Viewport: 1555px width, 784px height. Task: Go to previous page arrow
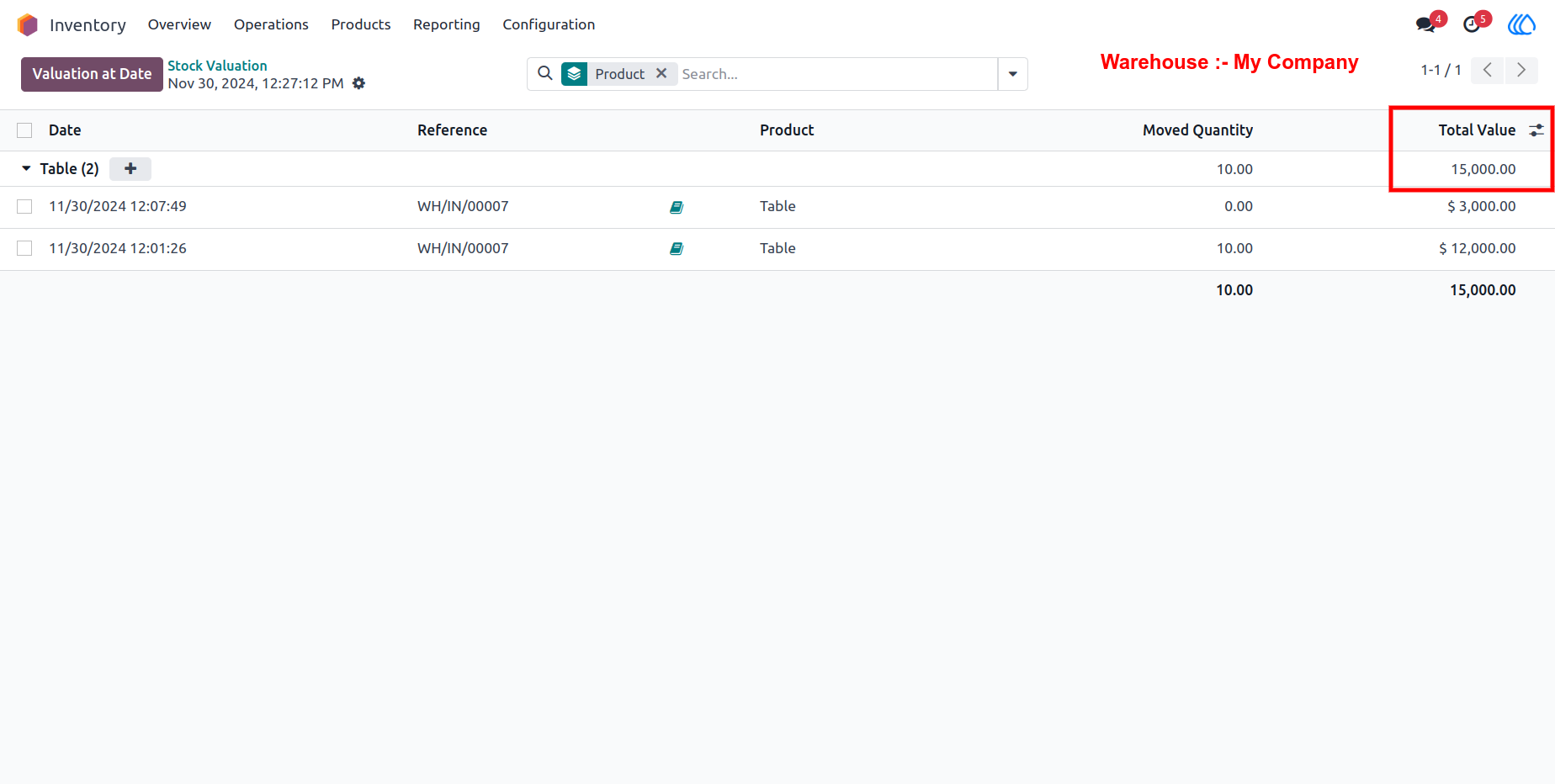(x=1488, y=70)
